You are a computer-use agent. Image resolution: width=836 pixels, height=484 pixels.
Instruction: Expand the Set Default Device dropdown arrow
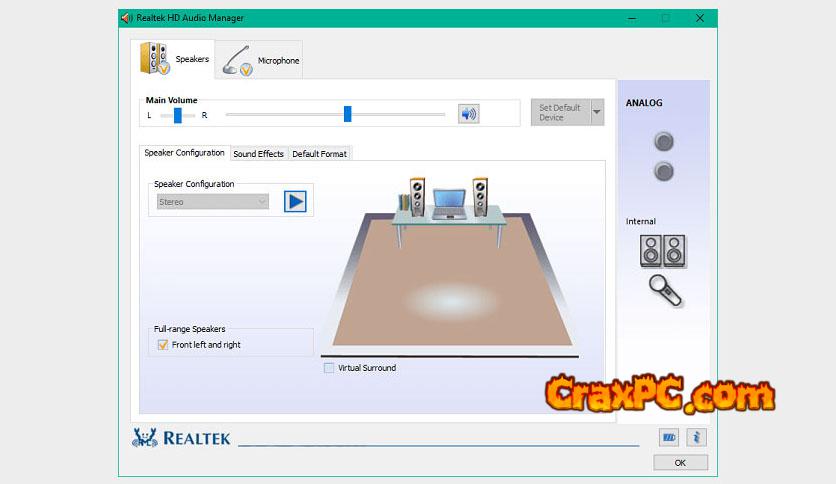597,112
